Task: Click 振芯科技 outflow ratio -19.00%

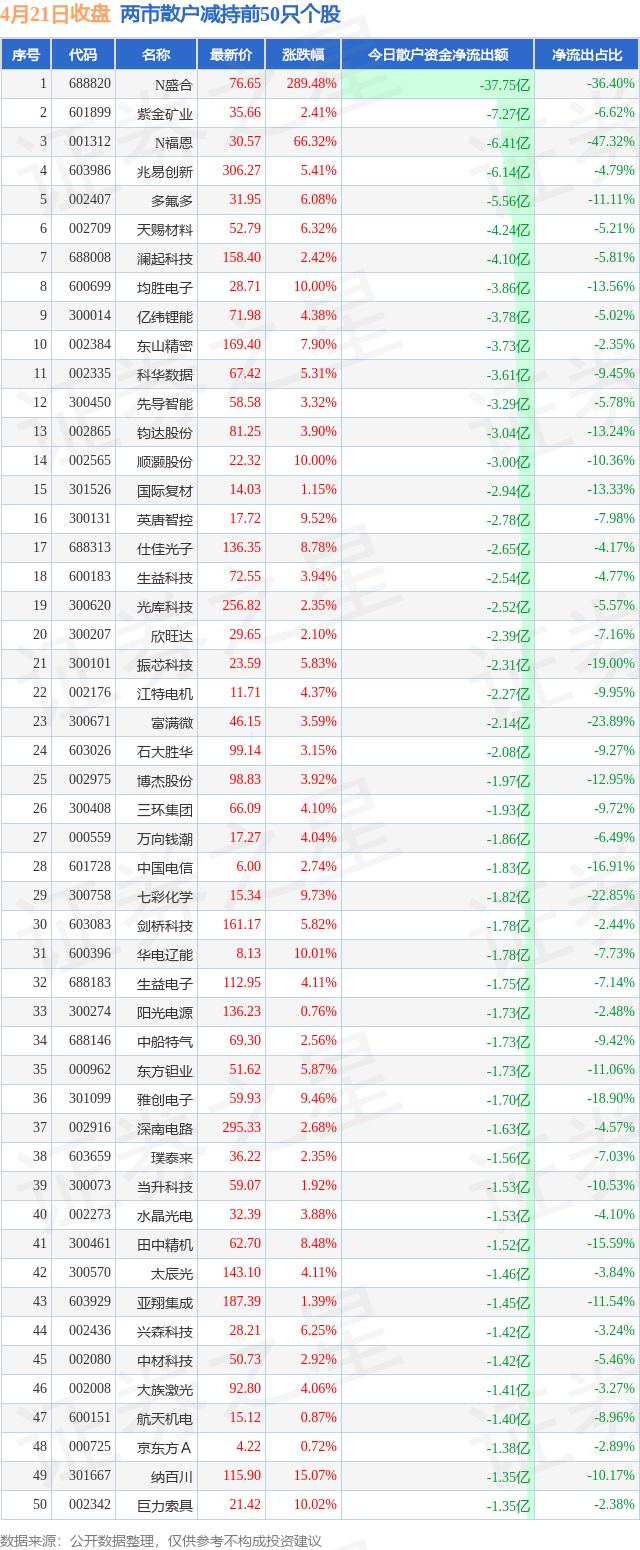Action: (611, 664)
